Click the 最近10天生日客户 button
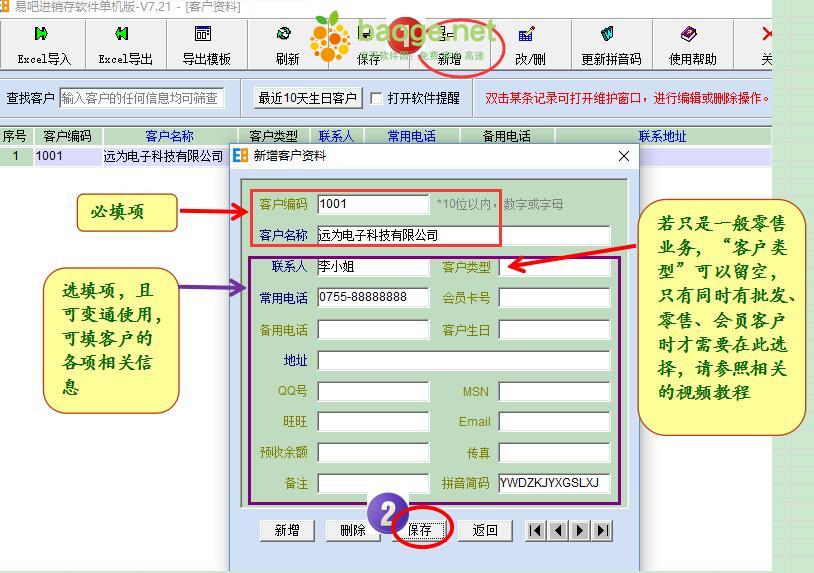 307,98
